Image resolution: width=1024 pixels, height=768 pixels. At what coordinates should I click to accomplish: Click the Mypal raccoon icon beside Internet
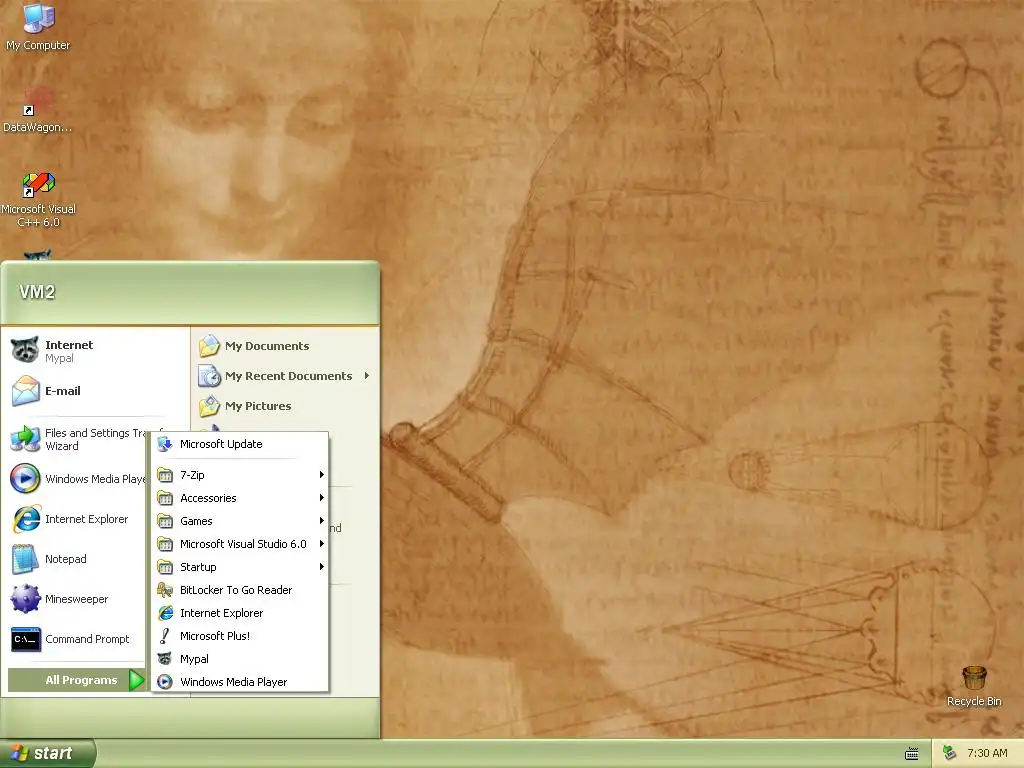25,351
